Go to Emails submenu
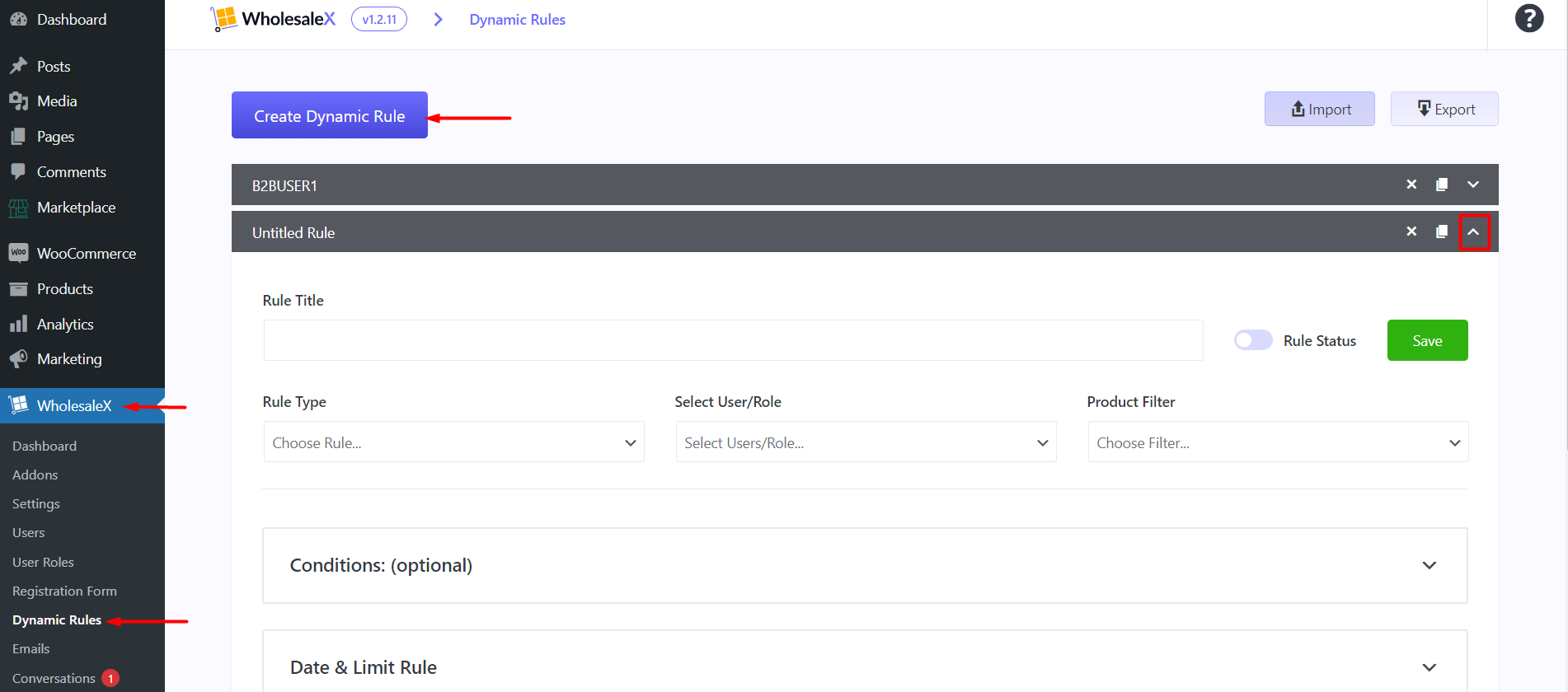1568x692 pixels. 31,648
